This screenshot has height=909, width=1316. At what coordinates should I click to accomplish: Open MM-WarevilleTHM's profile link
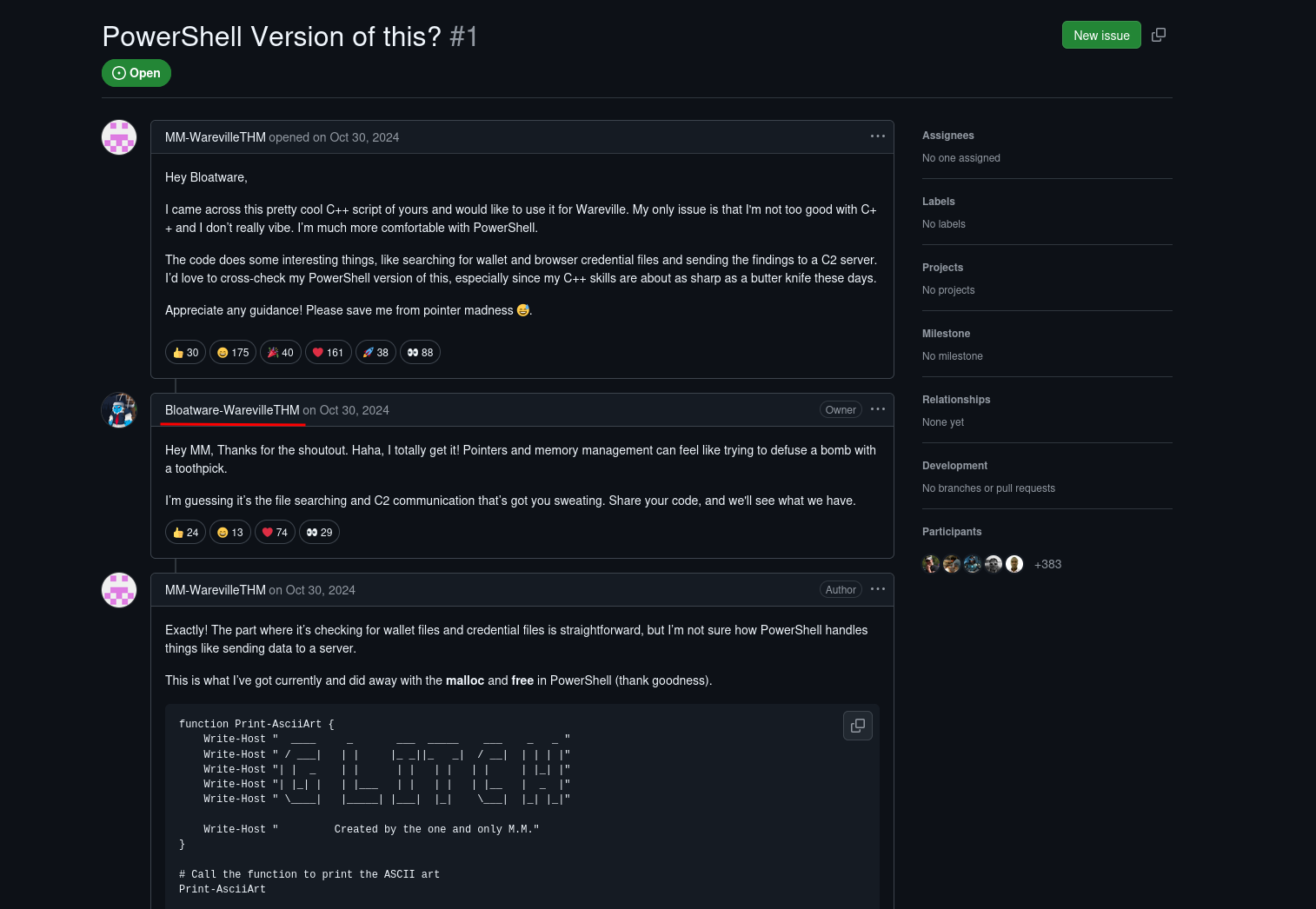click(215, 137)
